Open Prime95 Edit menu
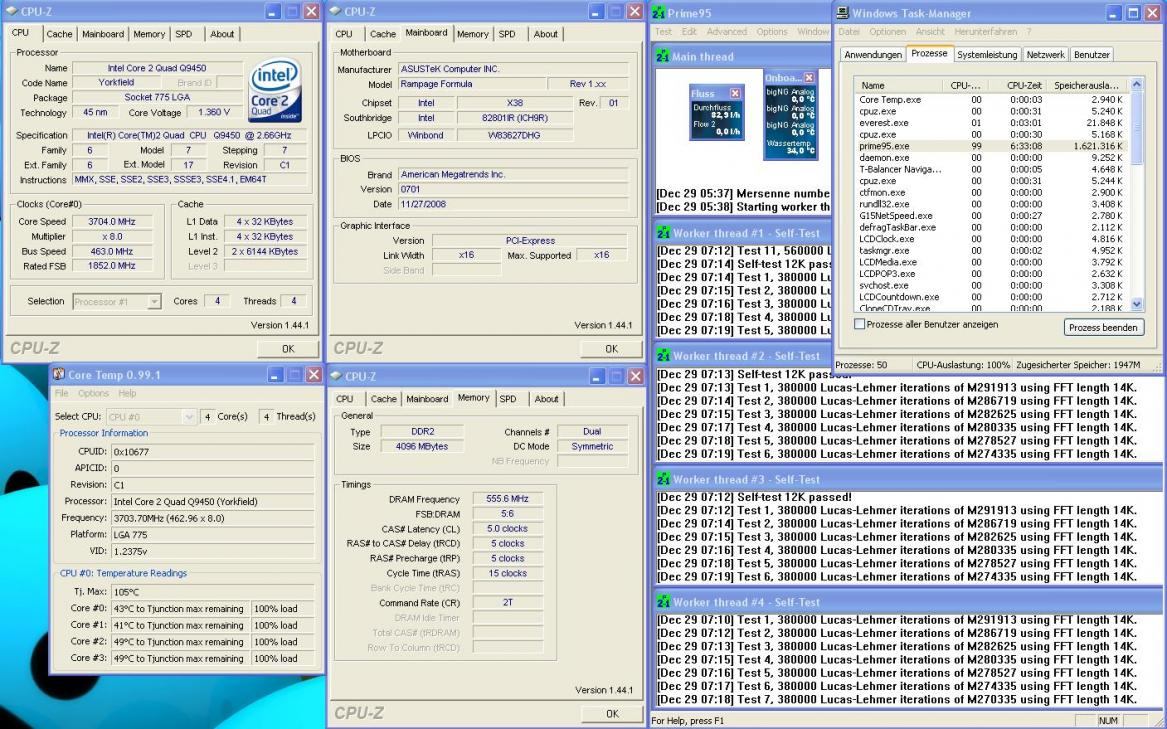1167x729 pixels. (689, 32)
